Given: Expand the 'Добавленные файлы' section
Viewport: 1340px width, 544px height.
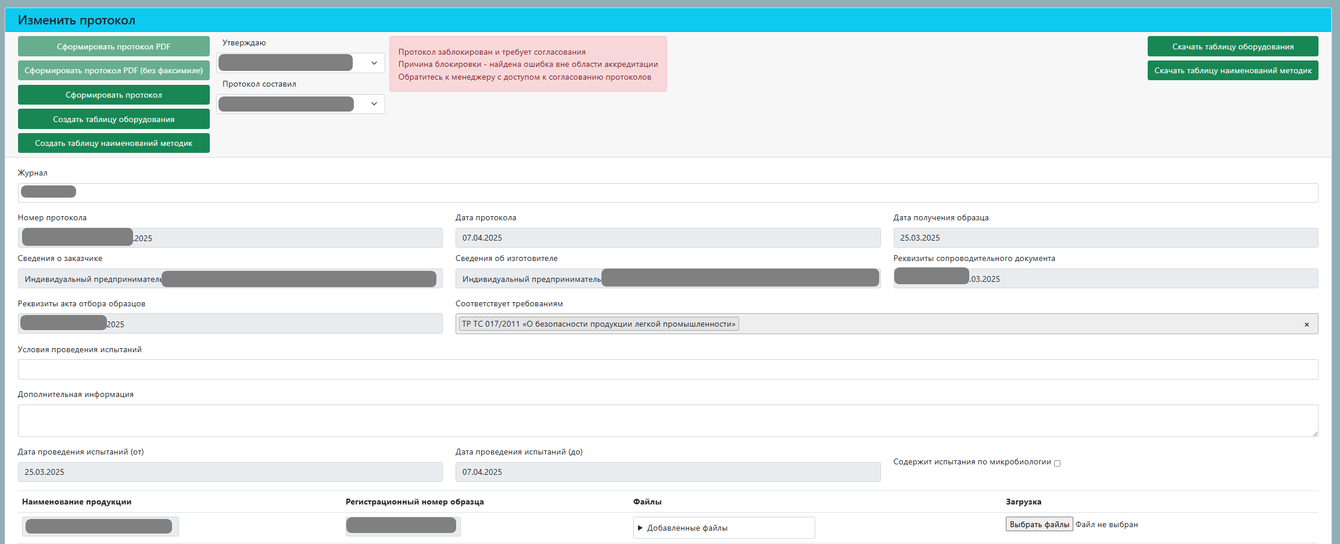Looking at the screenshot, I should pos(724,527).
